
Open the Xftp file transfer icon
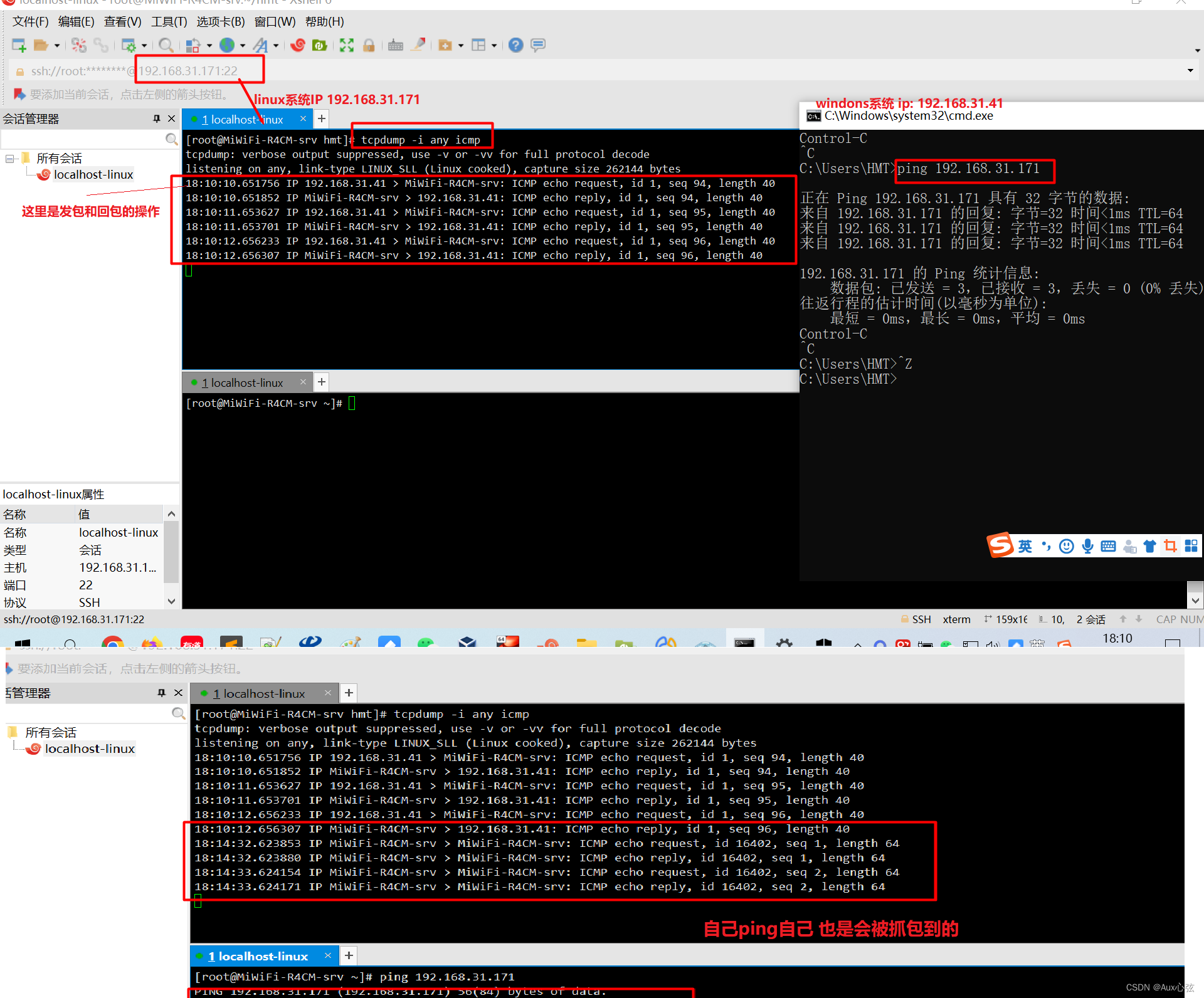pos(319,45)
